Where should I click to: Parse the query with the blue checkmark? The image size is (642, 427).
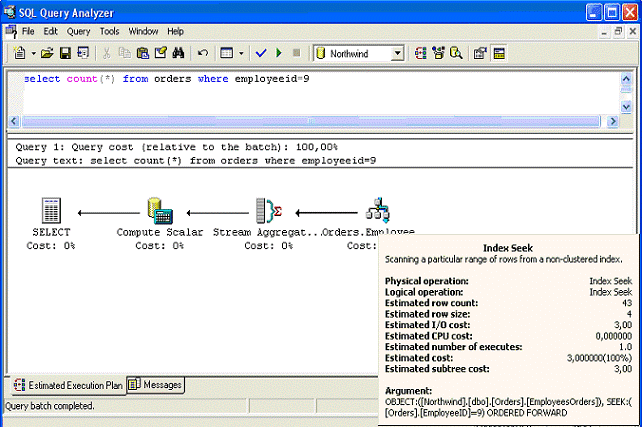(x=261, y=53)
